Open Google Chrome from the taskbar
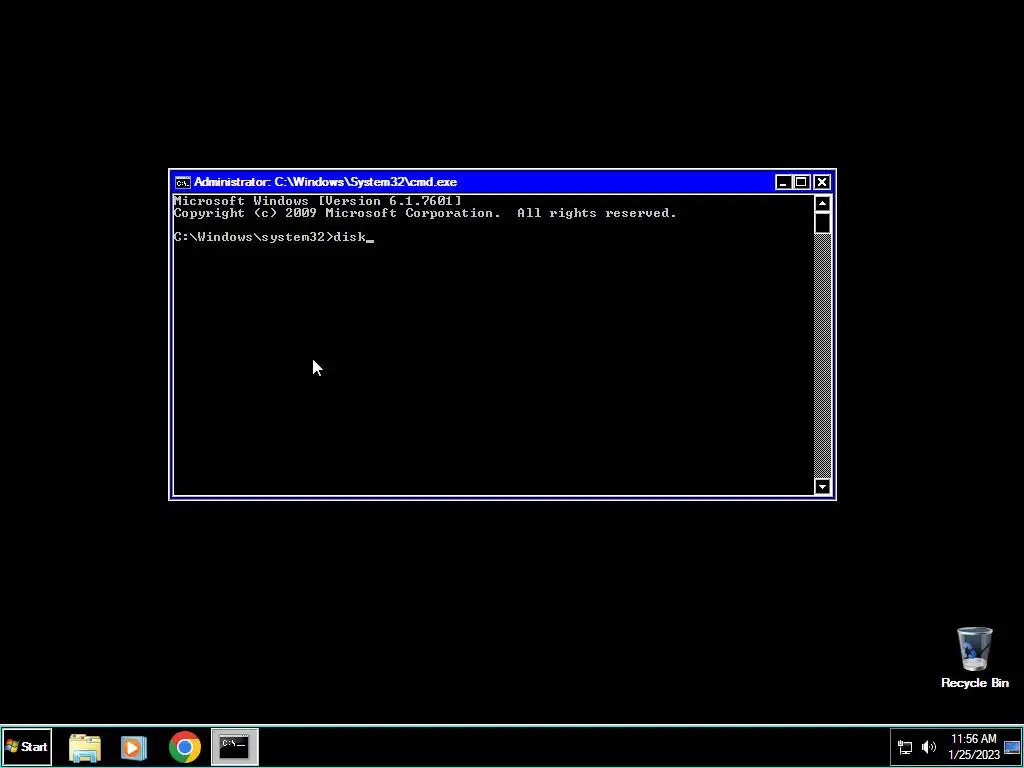The height and width of the screenshot is (768, 1024). coord(185,747)
